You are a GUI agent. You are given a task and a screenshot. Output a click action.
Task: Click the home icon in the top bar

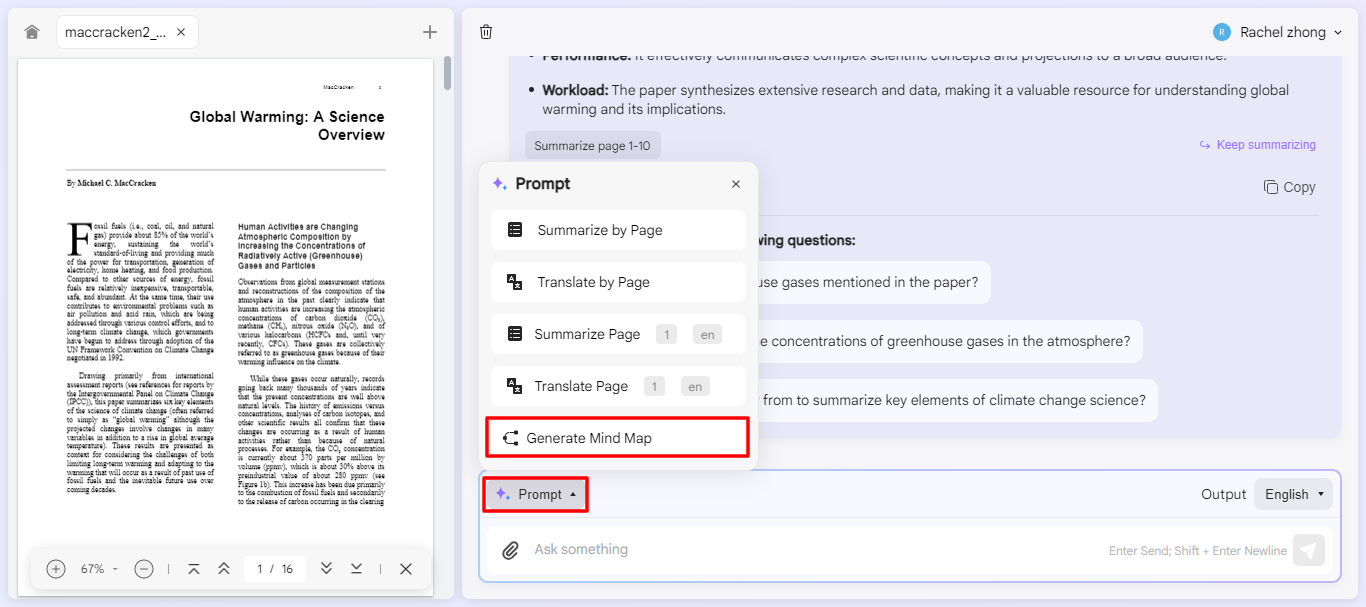click(x=31, y=31)
